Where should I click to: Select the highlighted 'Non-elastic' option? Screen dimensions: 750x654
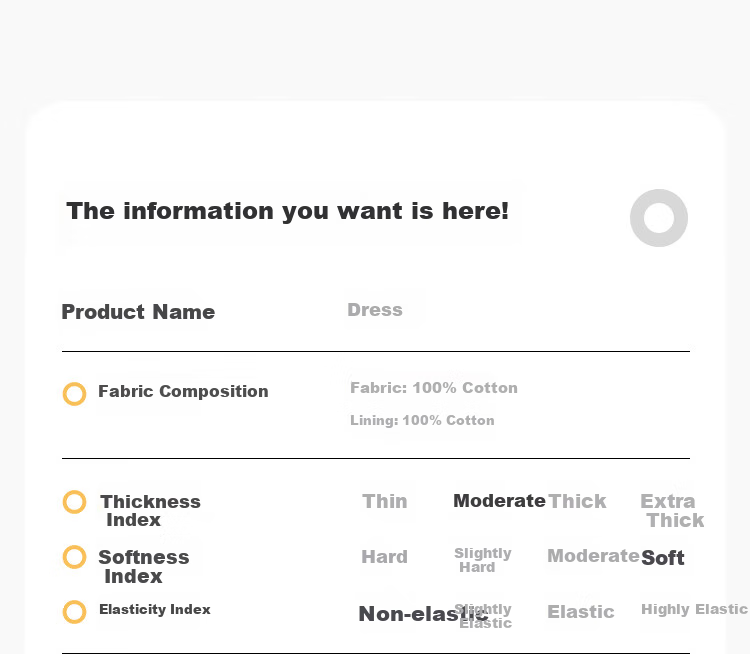(424, 614)
